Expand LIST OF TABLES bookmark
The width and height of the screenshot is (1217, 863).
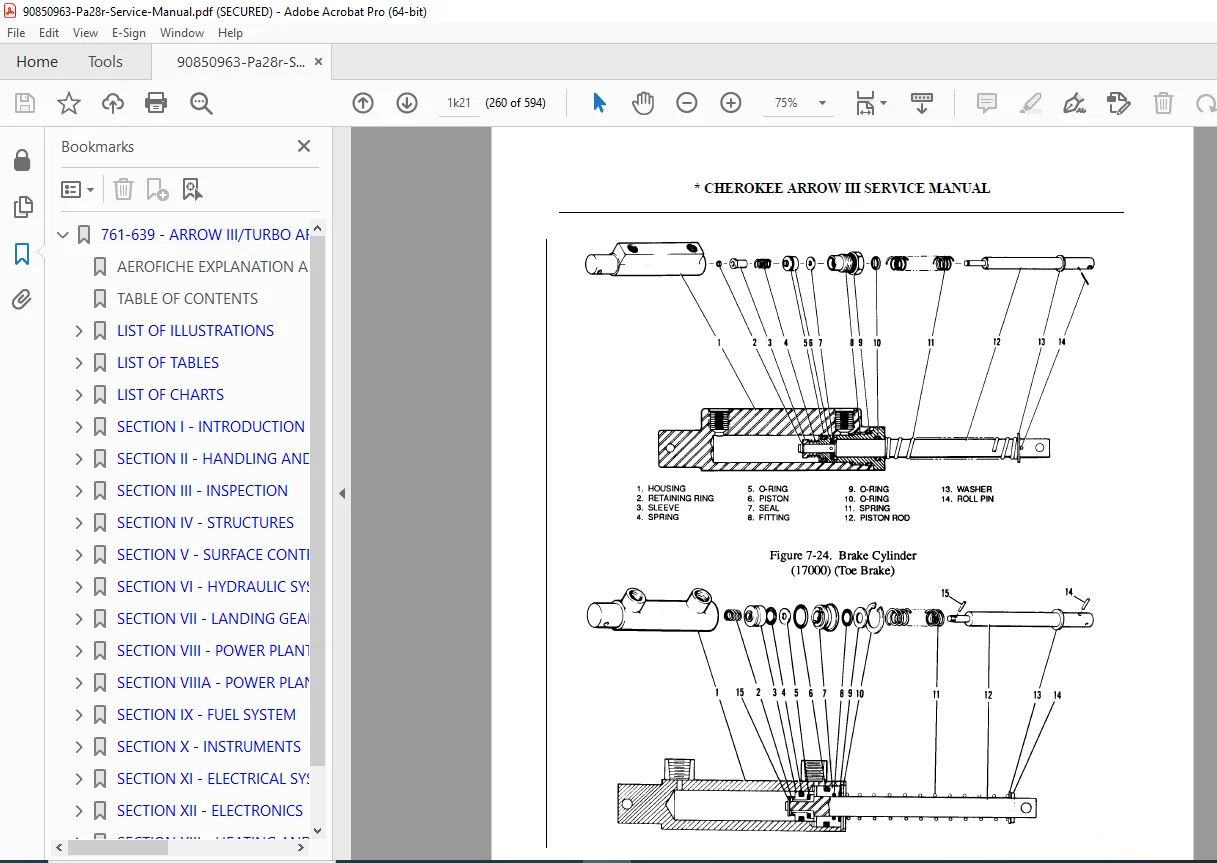click(80, 363)
